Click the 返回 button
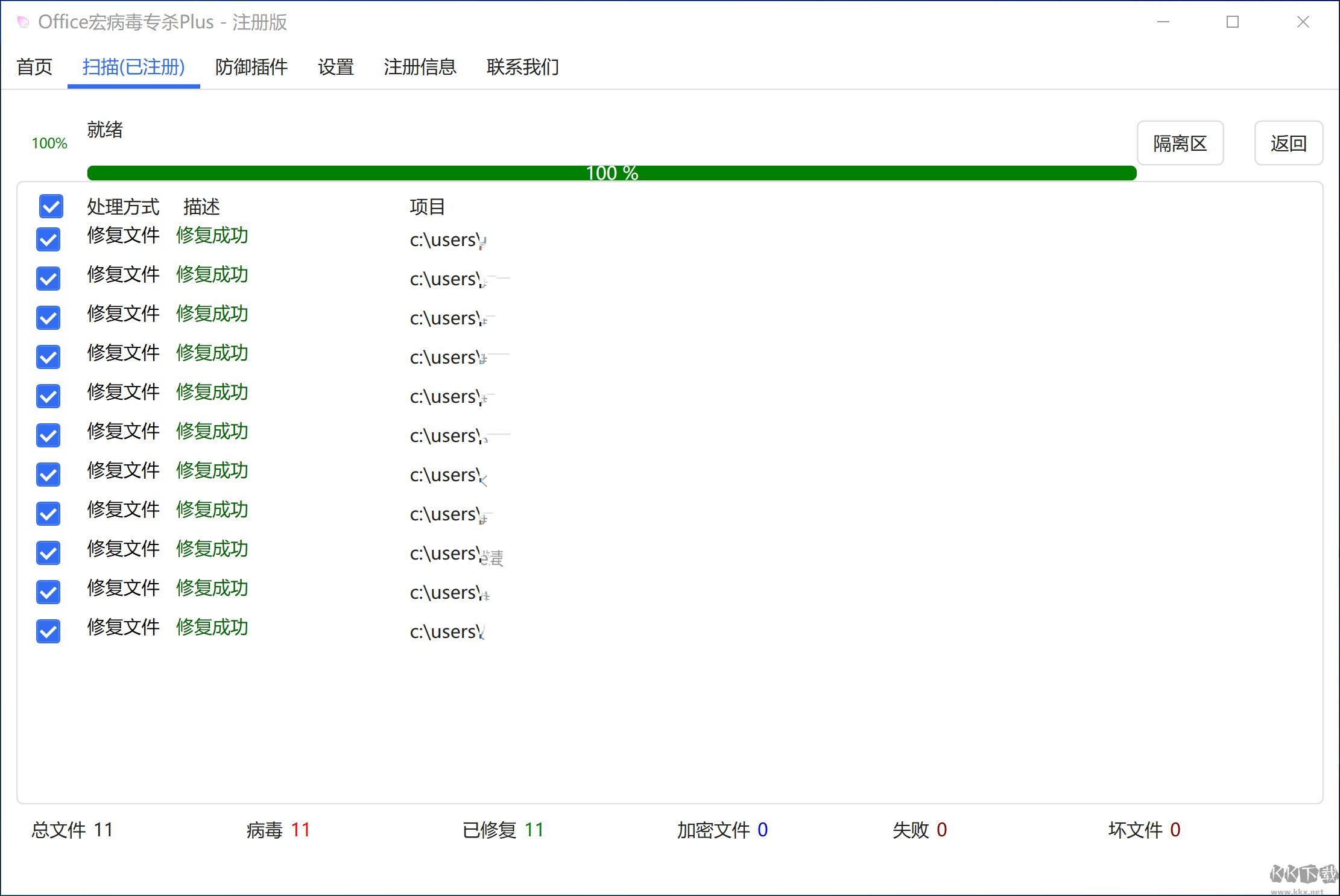1340x896 pixels. point(1289,143)
